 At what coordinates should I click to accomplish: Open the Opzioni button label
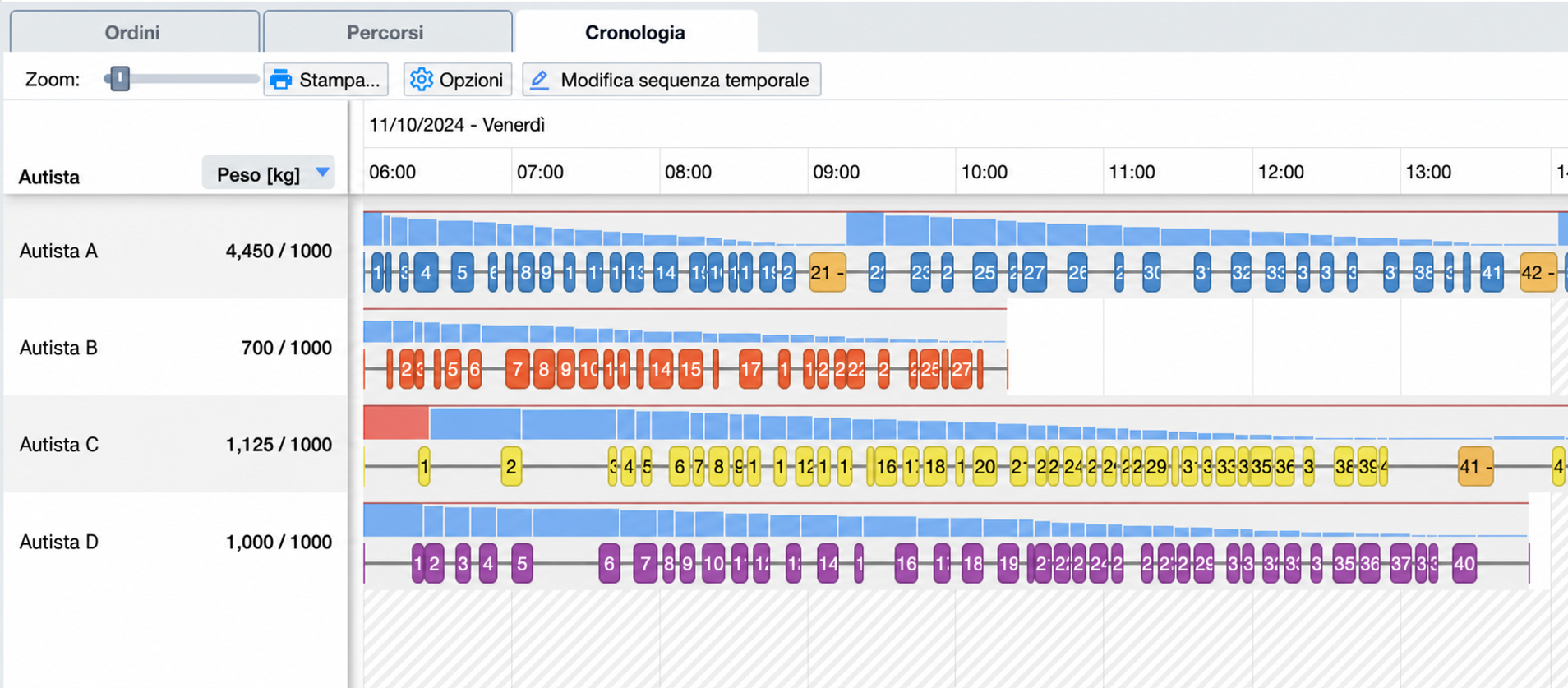coord(471,80)
